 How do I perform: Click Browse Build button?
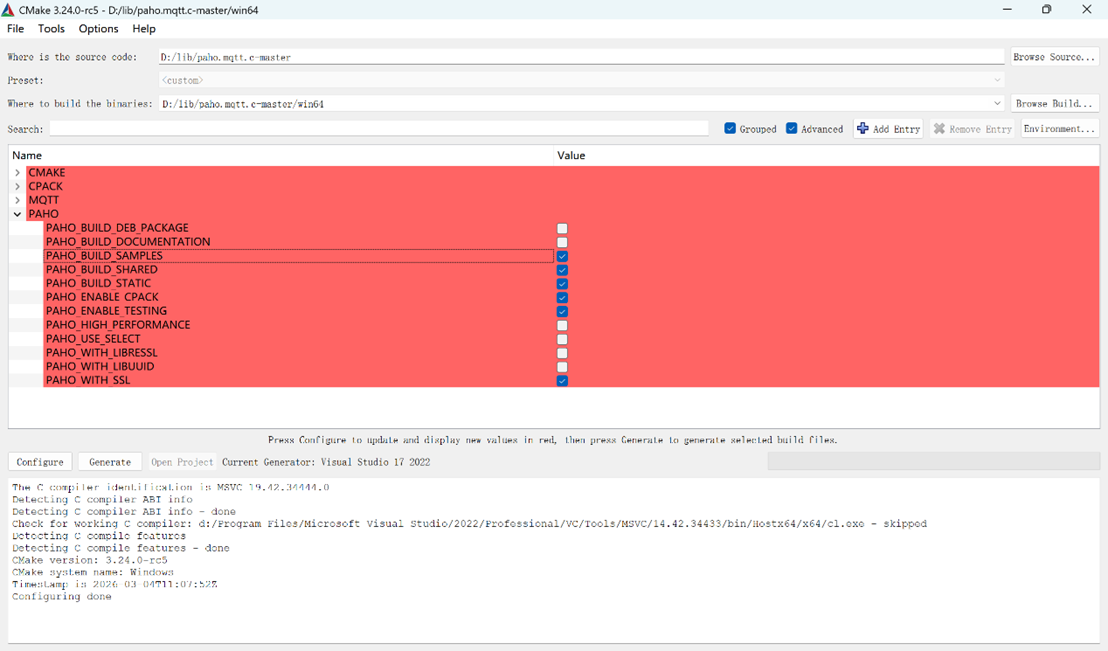(x=1054, y=103)
